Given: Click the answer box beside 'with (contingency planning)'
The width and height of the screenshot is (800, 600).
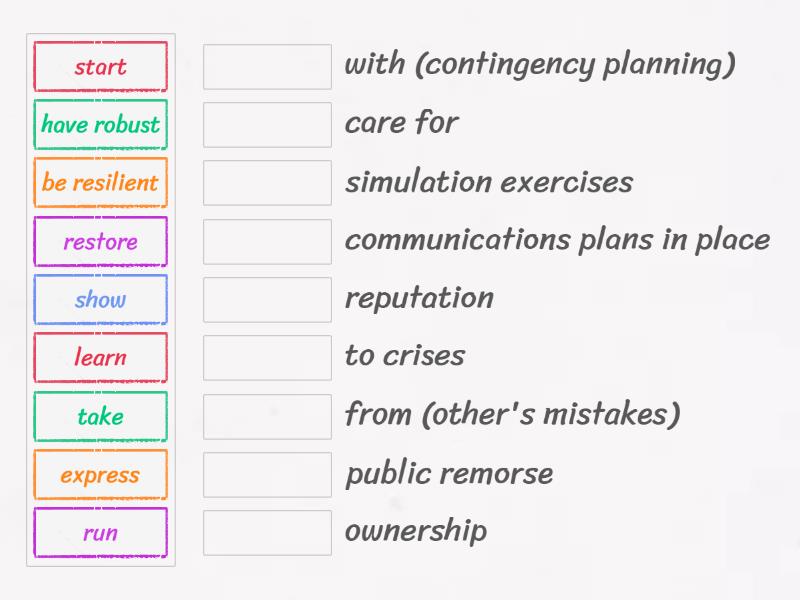Looking at the screenshot, I should point(267,66).
